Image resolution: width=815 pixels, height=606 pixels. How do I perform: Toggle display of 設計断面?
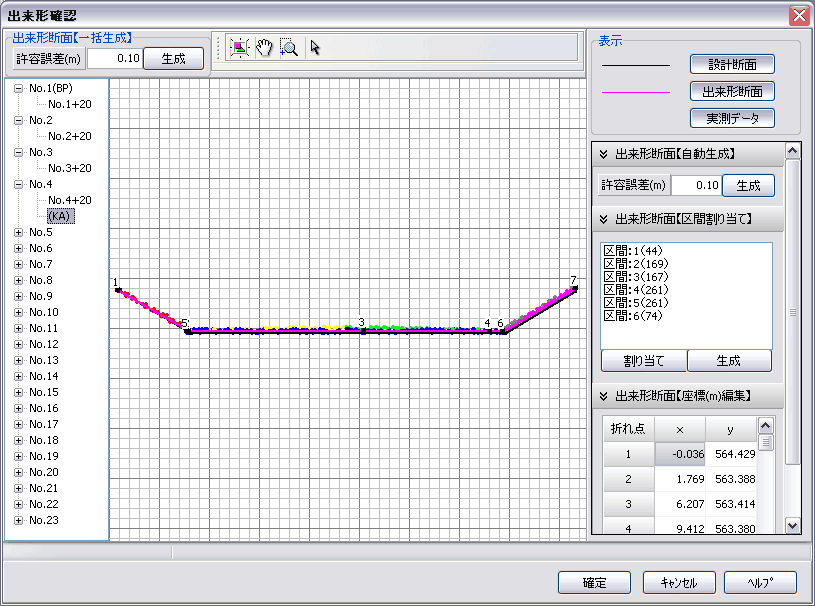coord(732,64)
